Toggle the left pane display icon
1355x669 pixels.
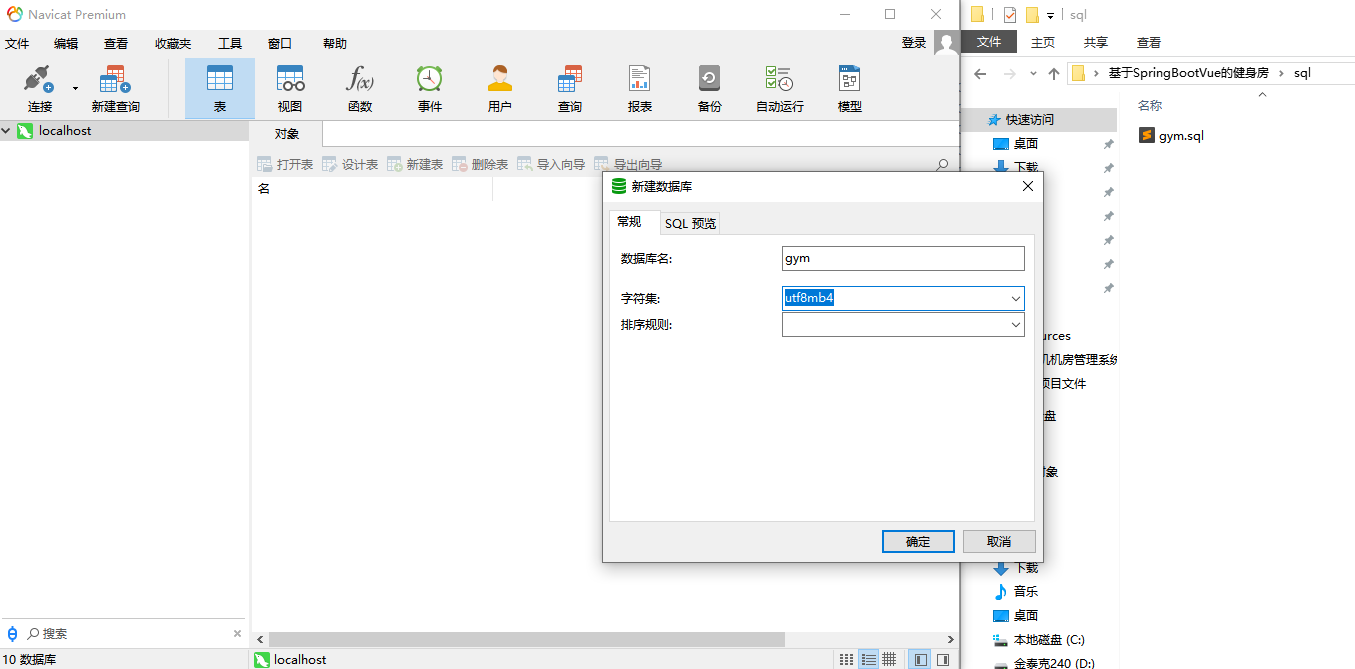pyautogui.click(x=919, y=660)
